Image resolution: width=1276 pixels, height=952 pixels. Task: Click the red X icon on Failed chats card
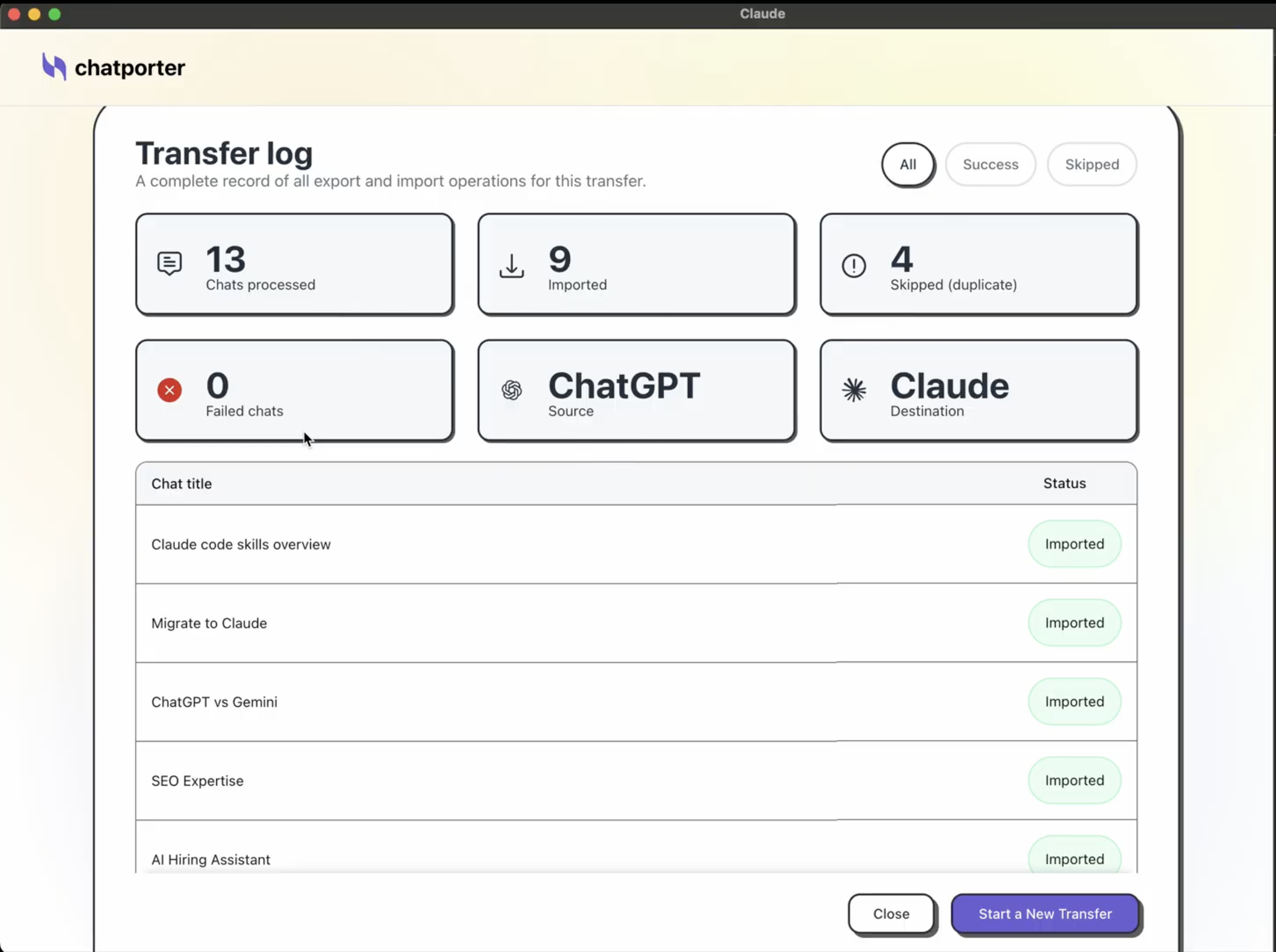169,390
